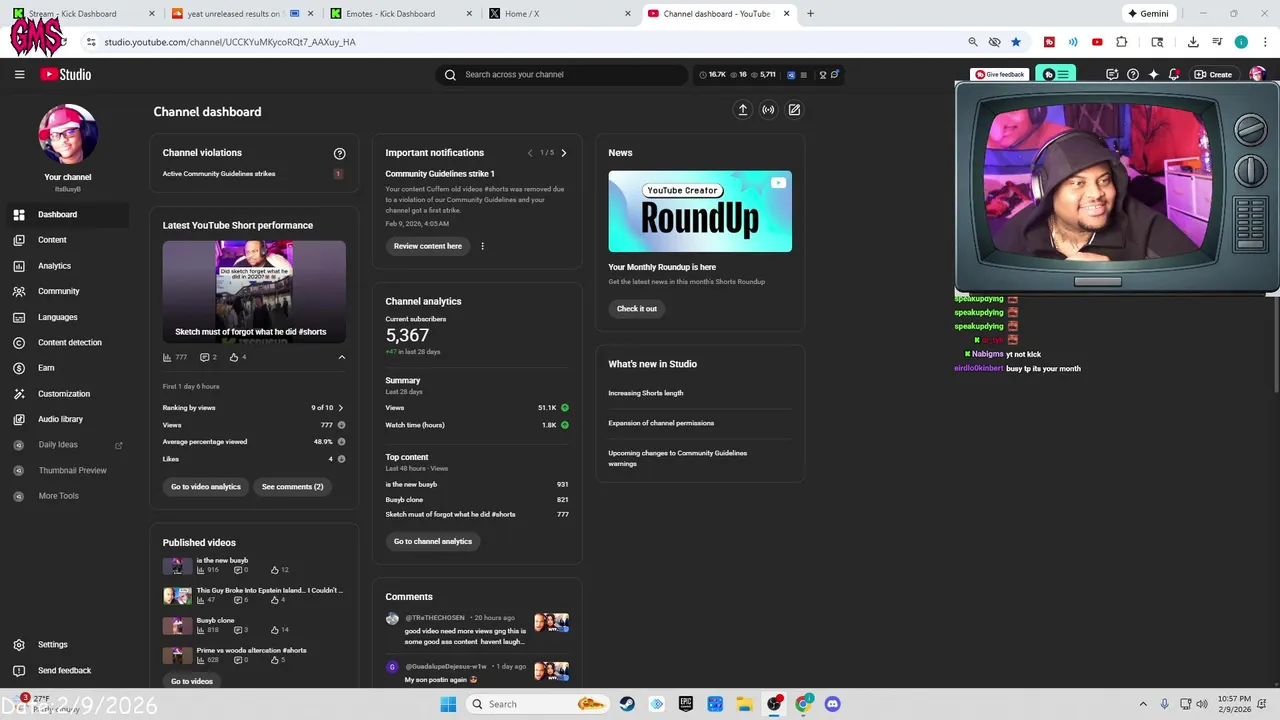This screenshot has height=720, width=1280.
Task: Click the red YouTube extension icon
Action: [x=1097, y=42]
